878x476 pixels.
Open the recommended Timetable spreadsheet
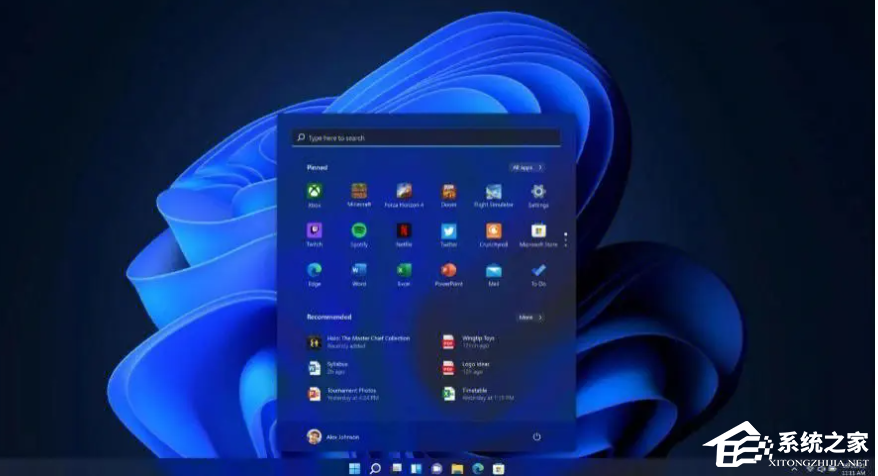click(470, 393)
